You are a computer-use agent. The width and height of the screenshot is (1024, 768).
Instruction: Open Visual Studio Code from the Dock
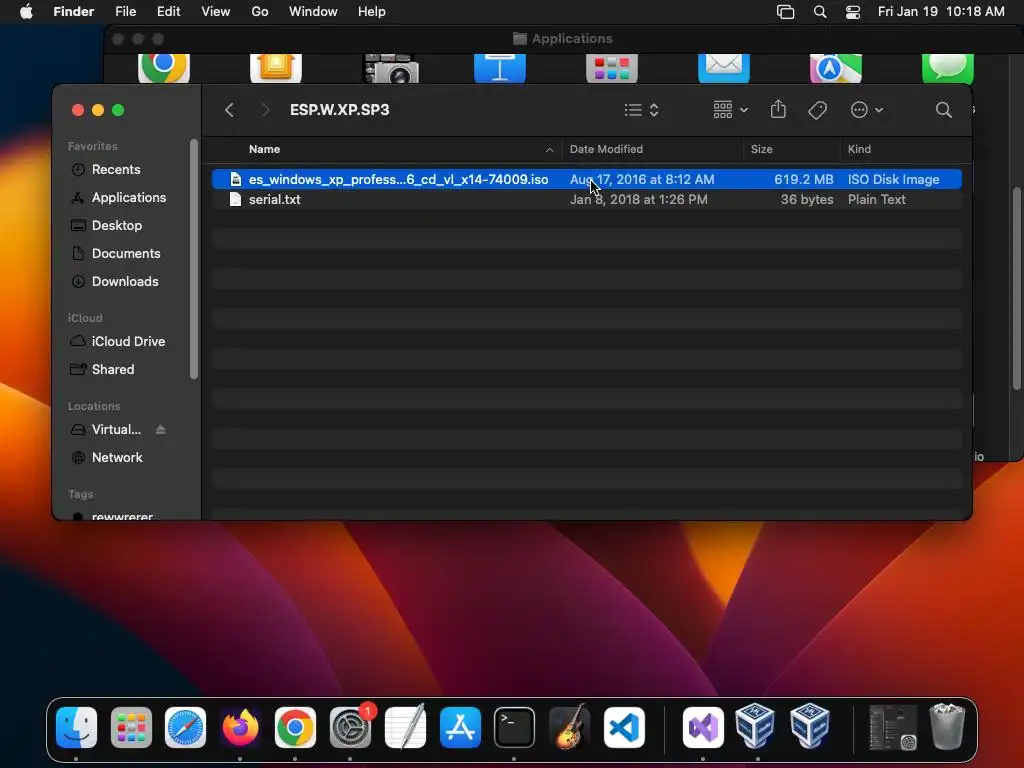point(624,728)
